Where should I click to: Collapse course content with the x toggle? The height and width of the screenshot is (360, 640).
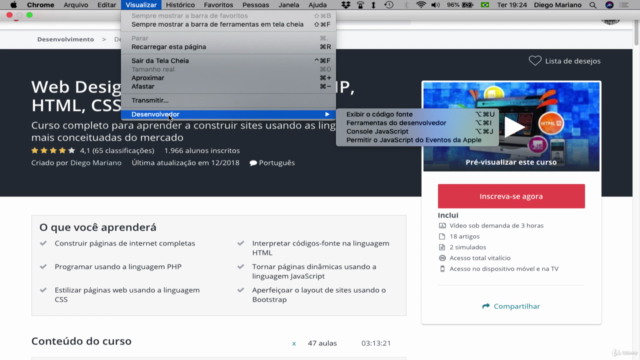point(294,344)
